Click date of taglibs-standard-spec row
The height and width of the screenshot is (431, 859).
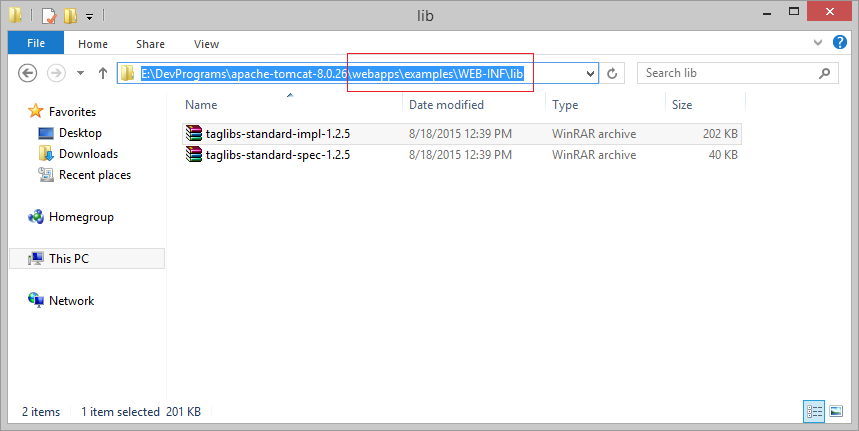(460, 155)
